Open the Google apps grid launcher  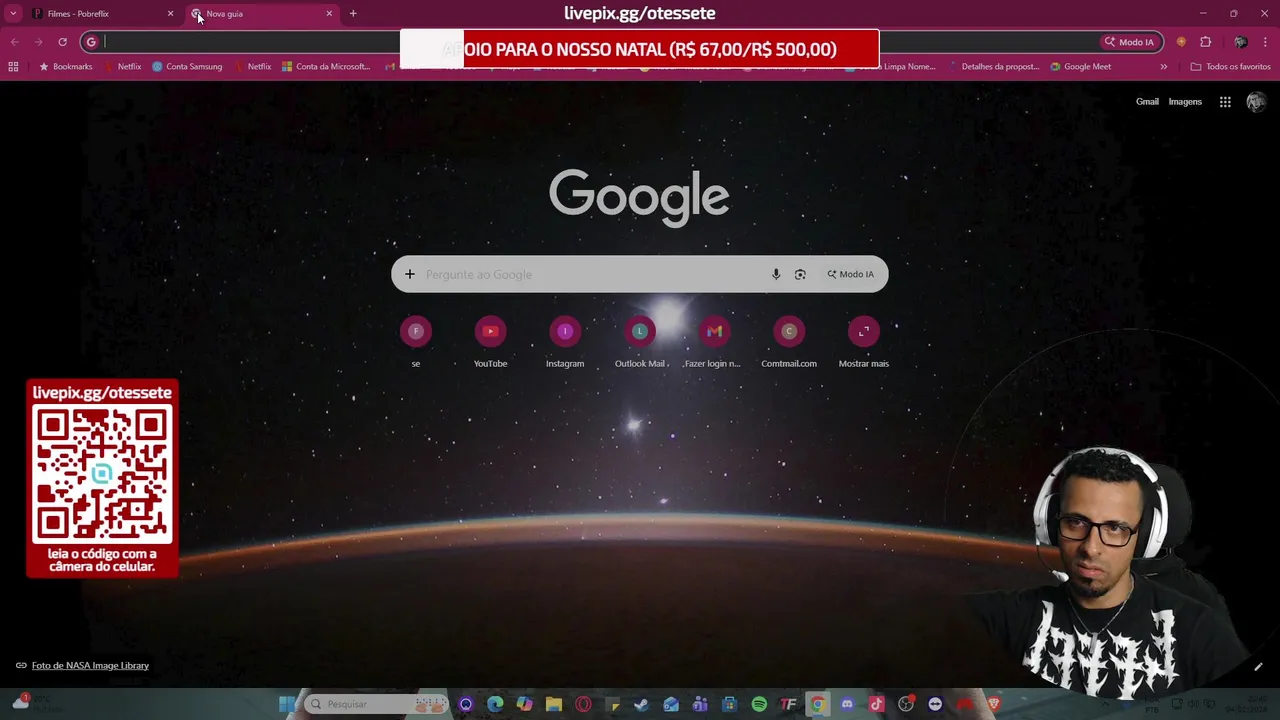[1225, 102]
